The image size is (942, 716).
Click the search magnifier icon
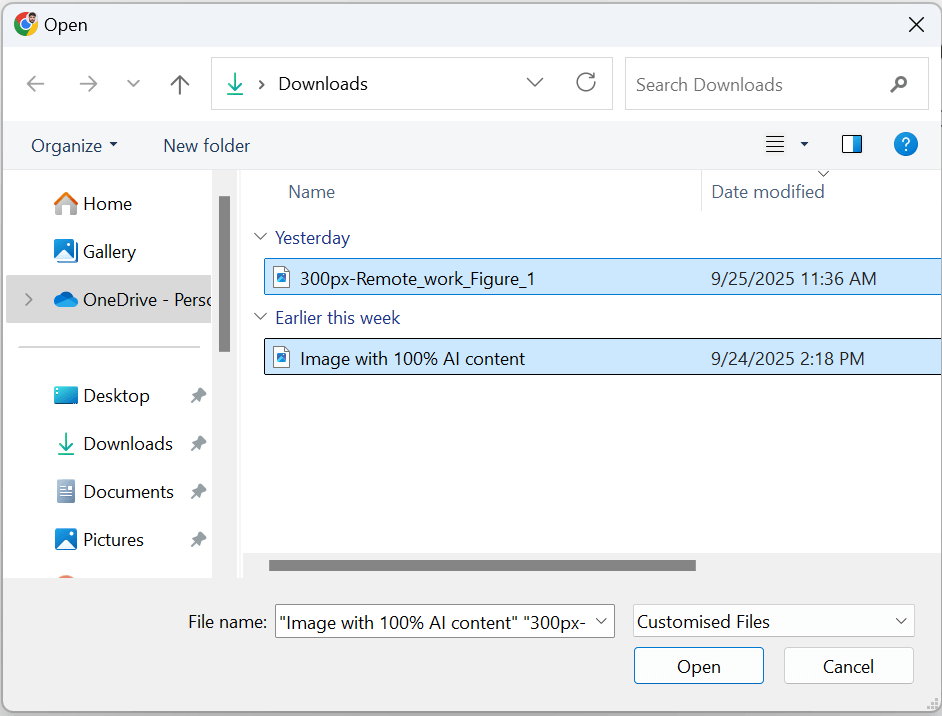point(899,84)
